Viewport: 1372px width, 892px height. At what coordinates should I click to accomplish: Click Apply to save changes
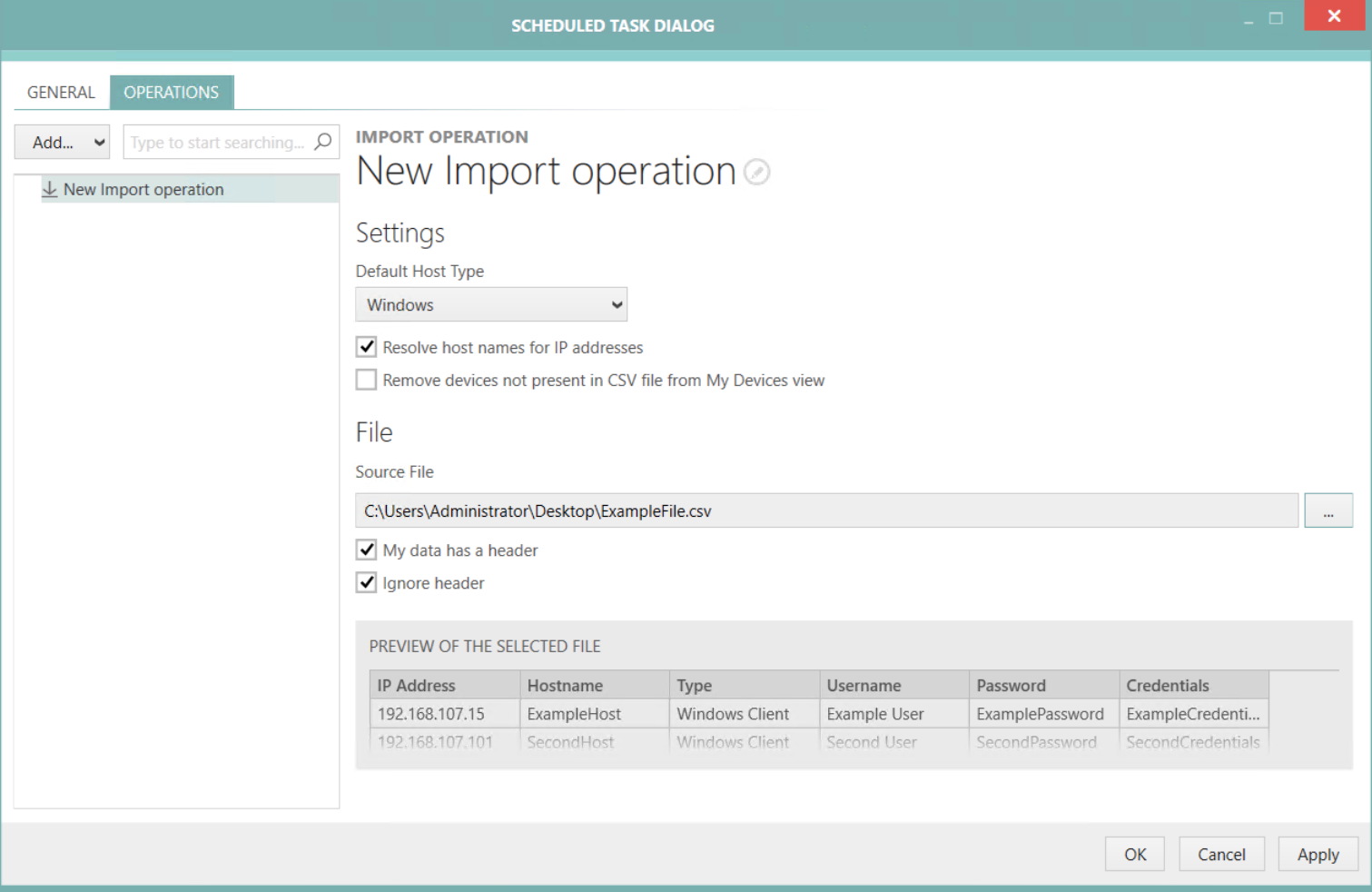pyautogui.click(x=1318, y=854)
